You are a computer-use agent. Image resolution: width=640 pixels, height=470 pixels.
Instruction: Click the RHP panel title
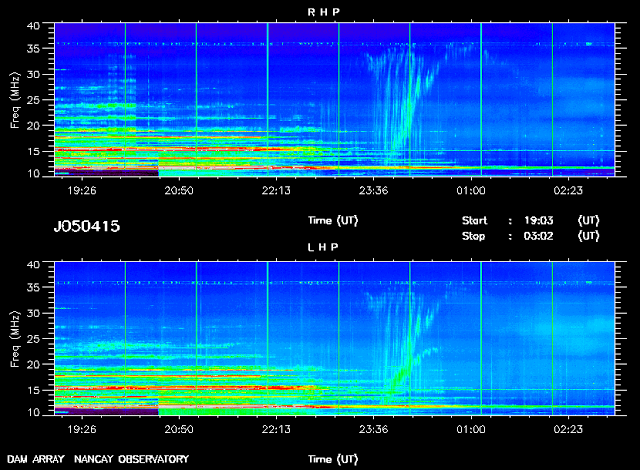point(324,12)
